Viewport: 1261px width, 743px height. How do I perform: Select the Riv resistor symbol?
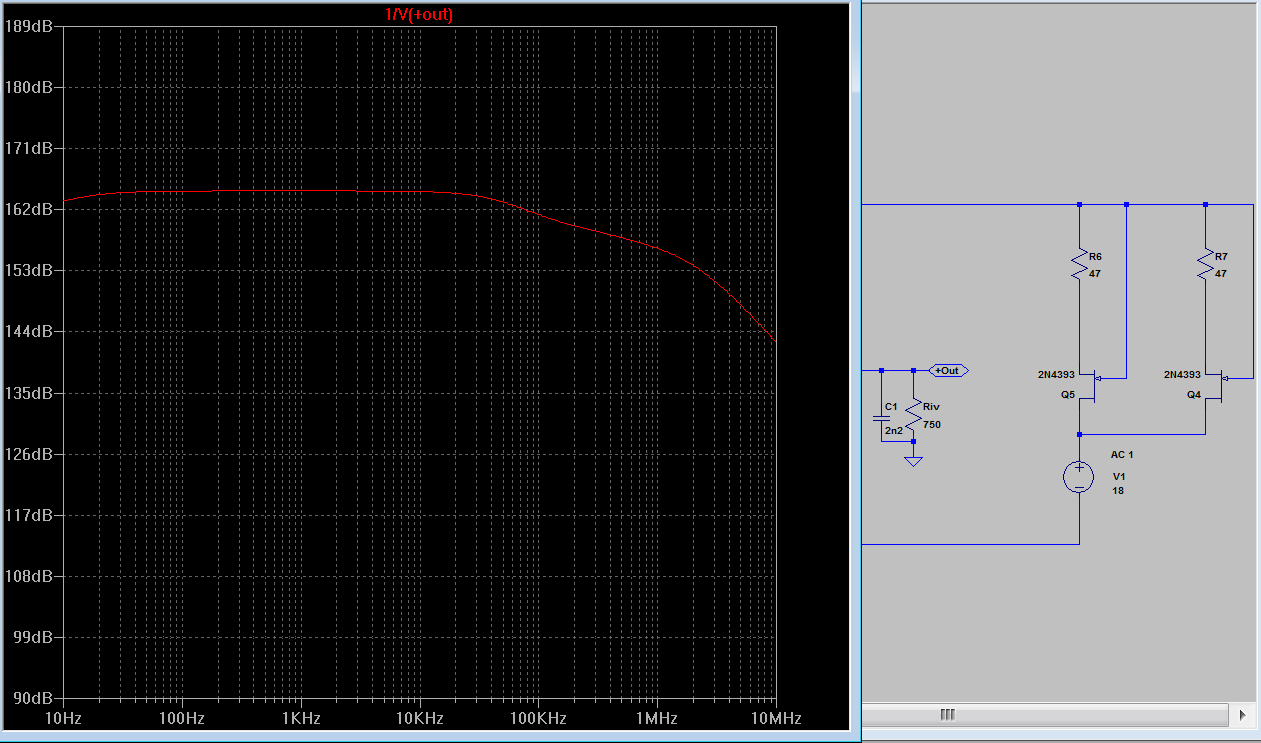[x=913, y=413]
